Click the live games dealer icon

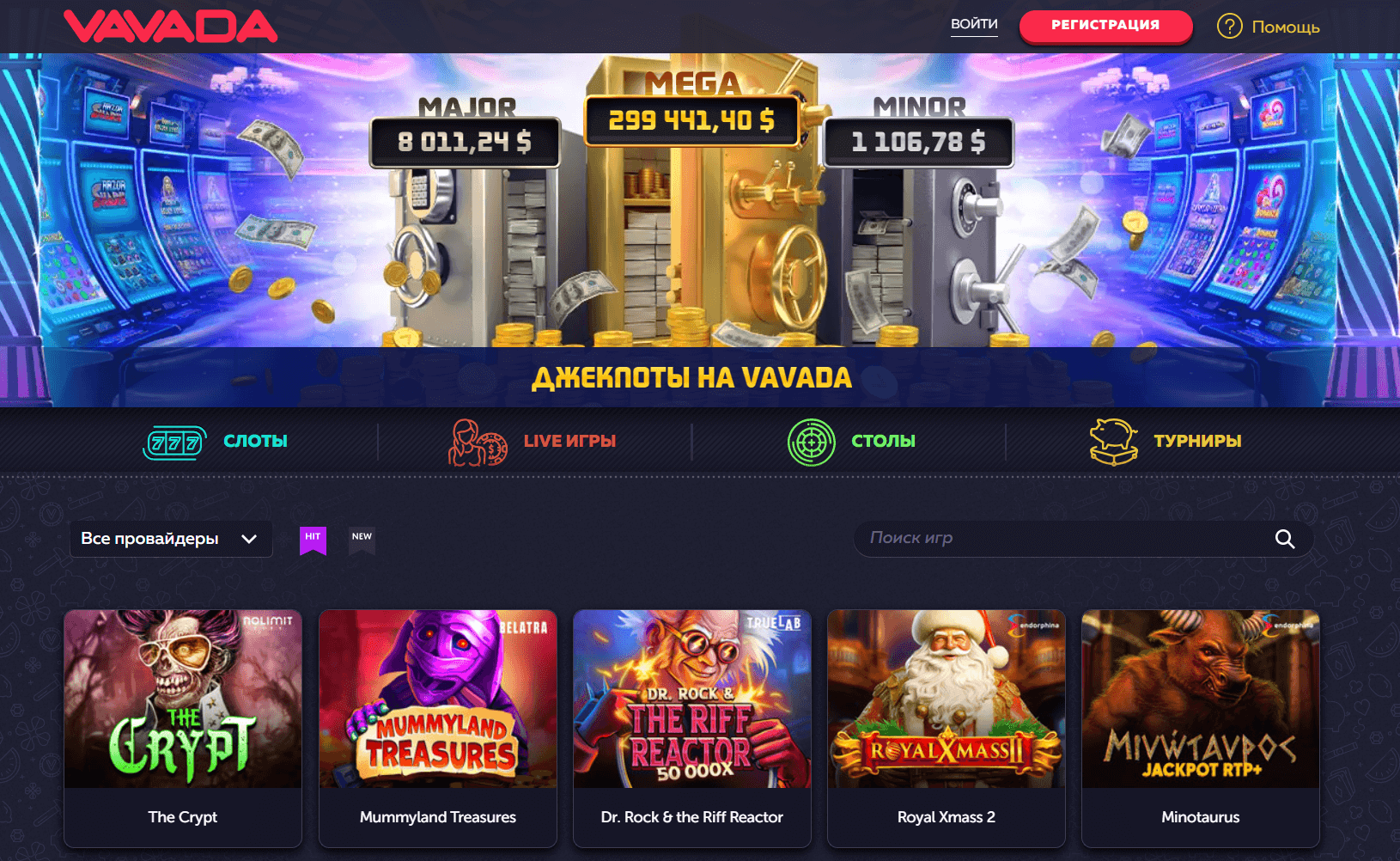click(478, 443)
